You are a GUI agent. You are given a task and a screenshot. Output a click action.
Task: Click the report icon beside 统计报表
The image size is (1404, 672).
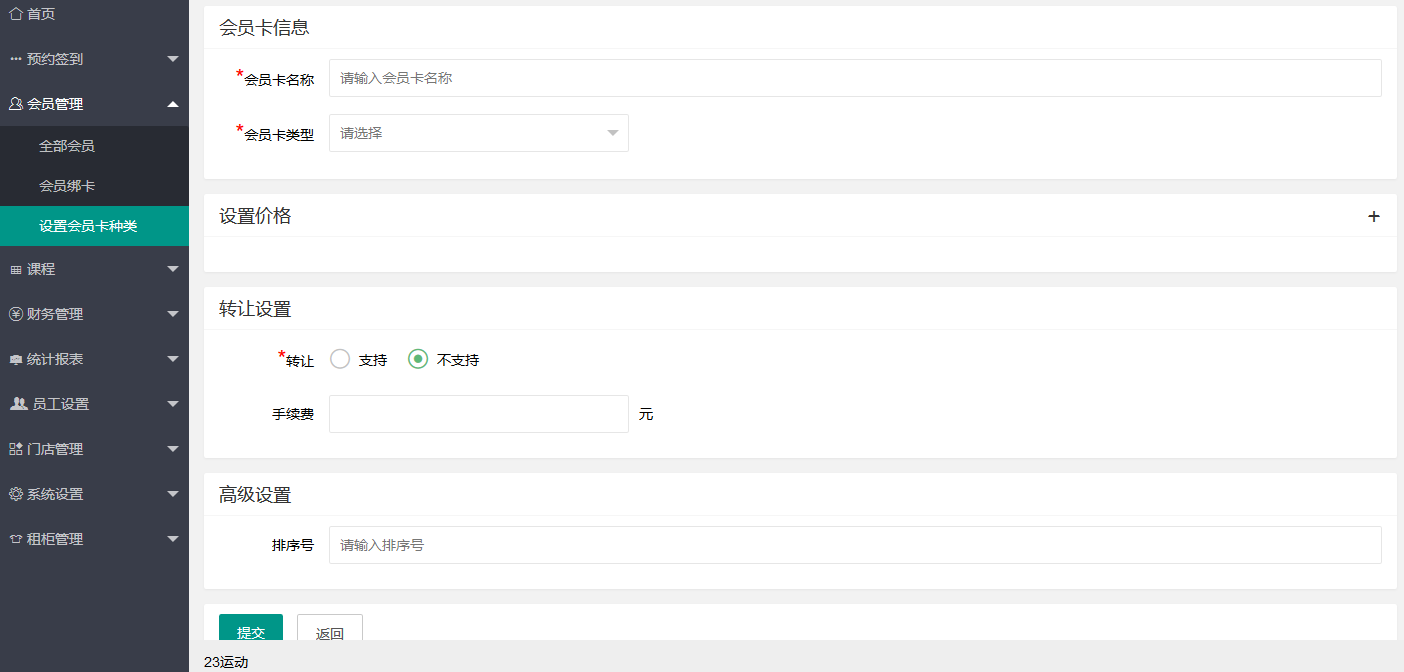pos(16,359)
